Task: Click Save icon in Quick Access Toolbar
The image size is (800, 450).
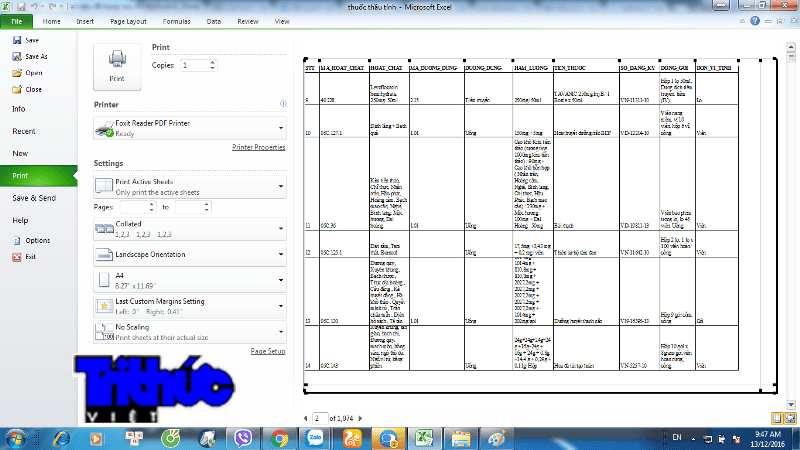Action: pos(21,7)
